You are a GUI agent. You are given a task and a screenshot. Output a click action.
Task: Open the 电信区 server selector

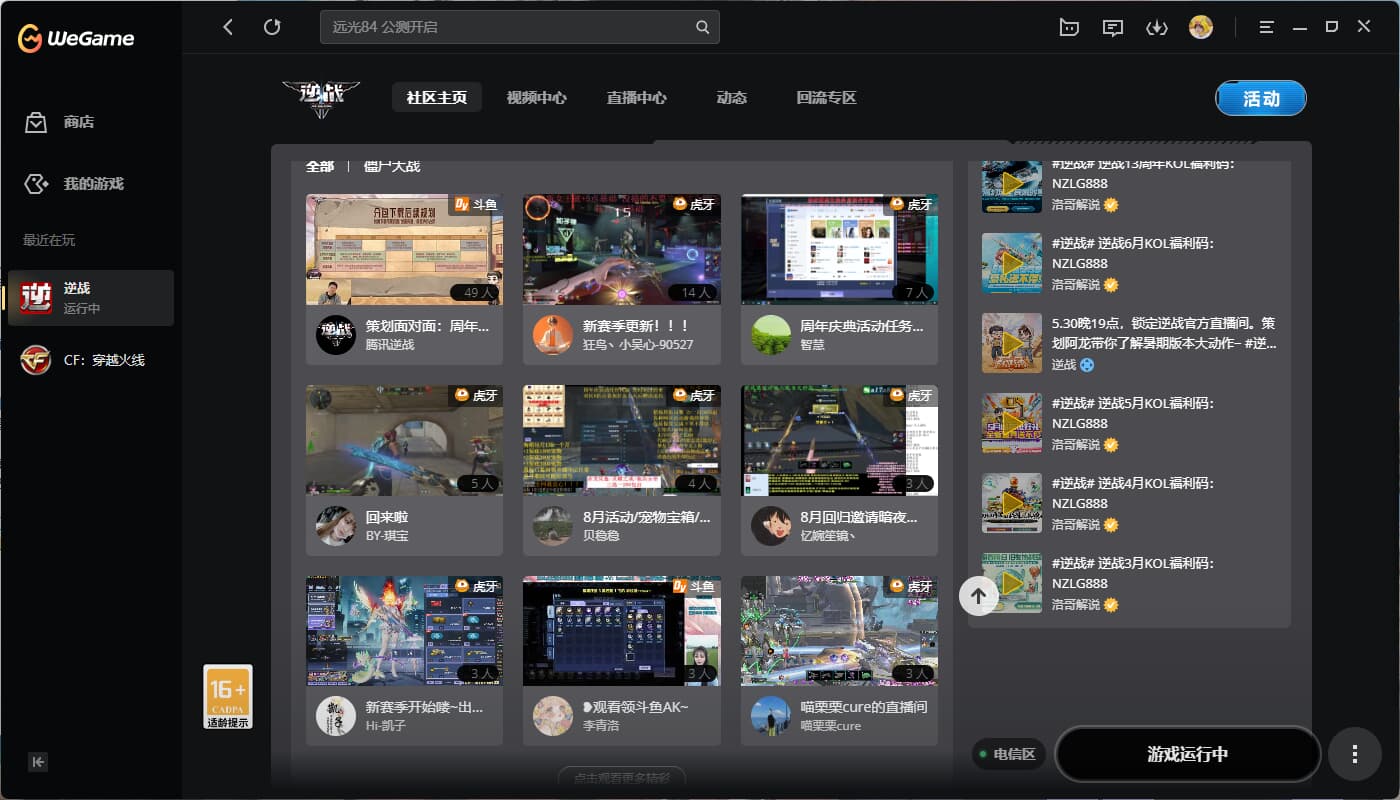point(1008,754)
